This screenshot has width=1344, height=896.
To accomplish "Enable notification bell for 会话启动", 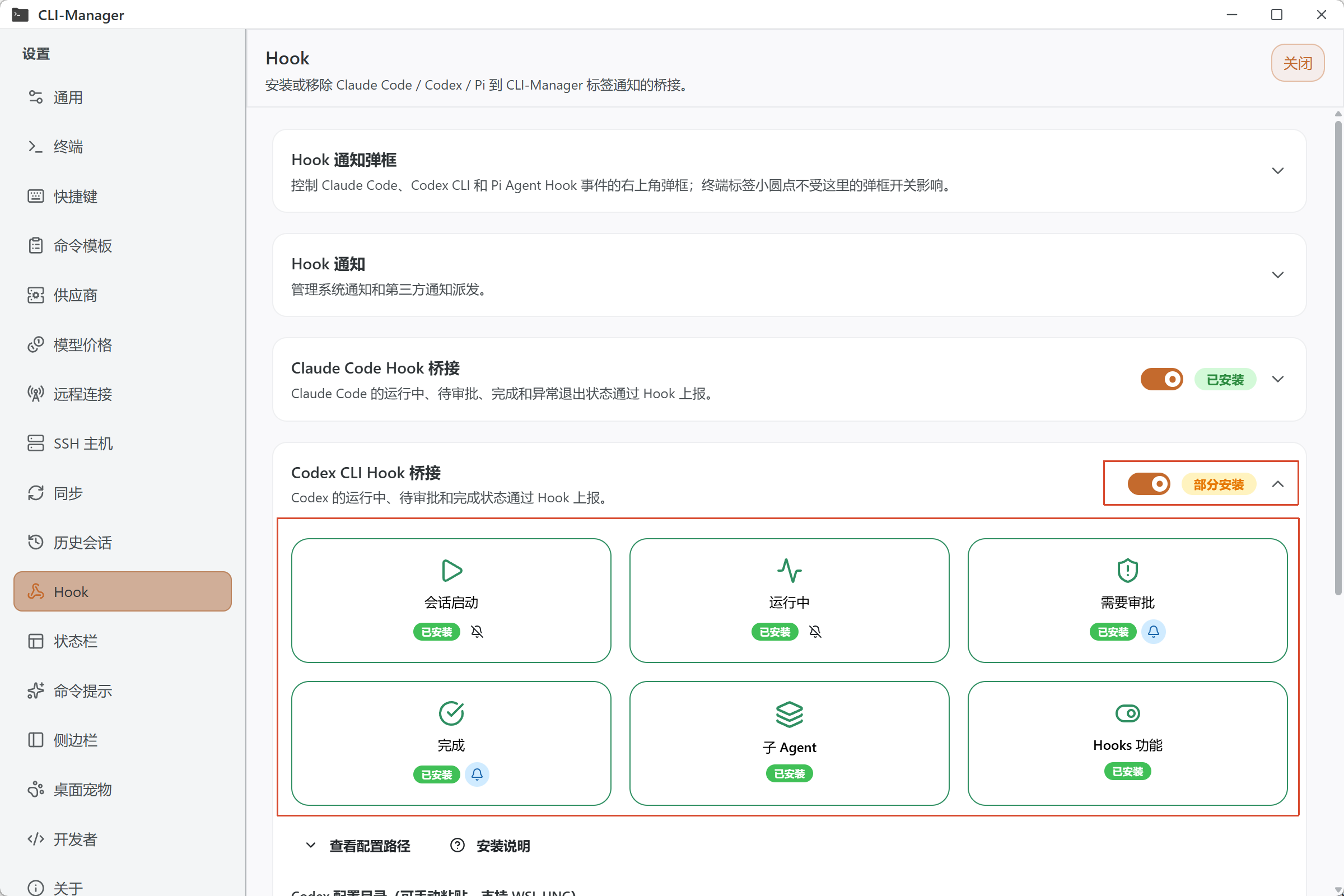I will 477,632.
